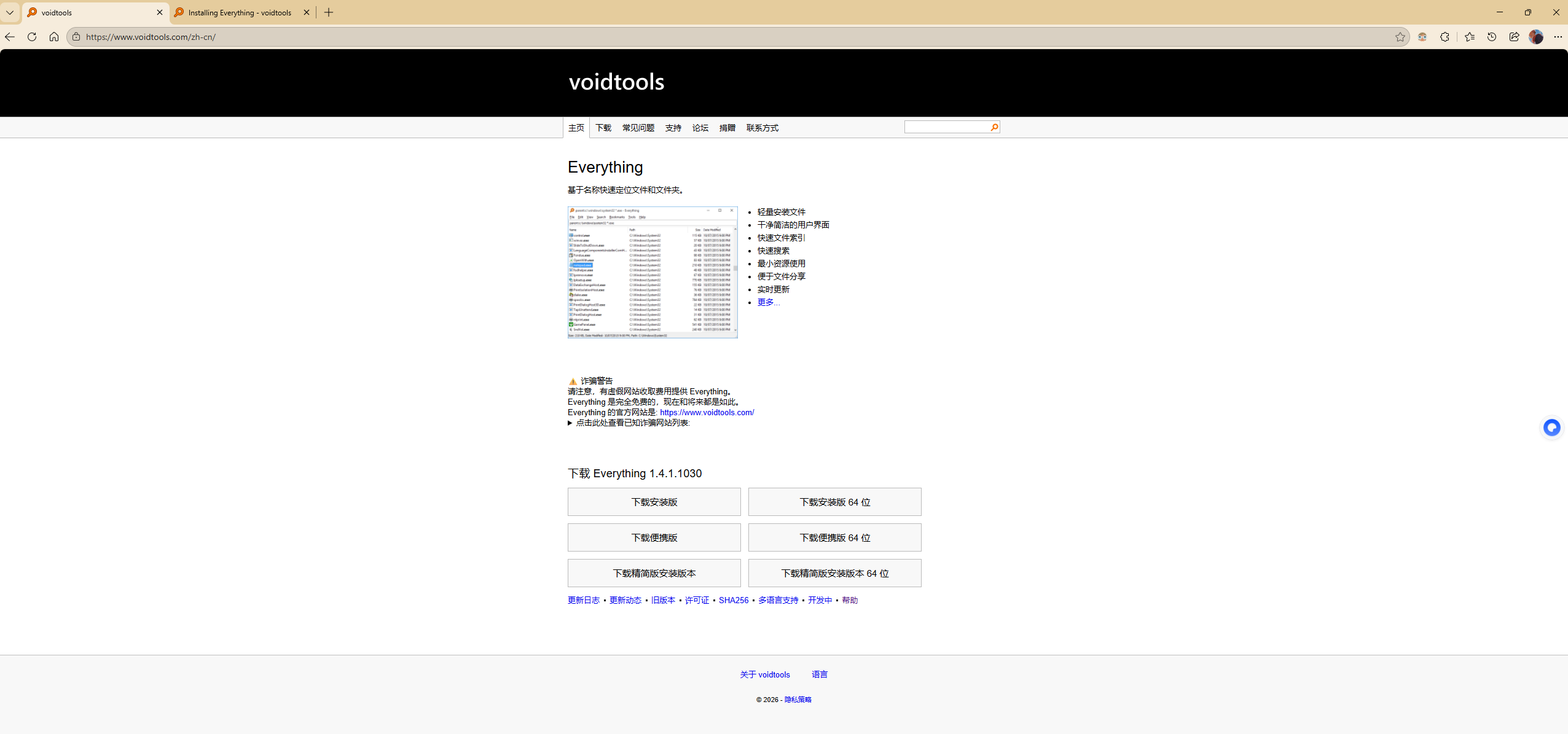Switch to Installing Everything tab

(240, 12)
